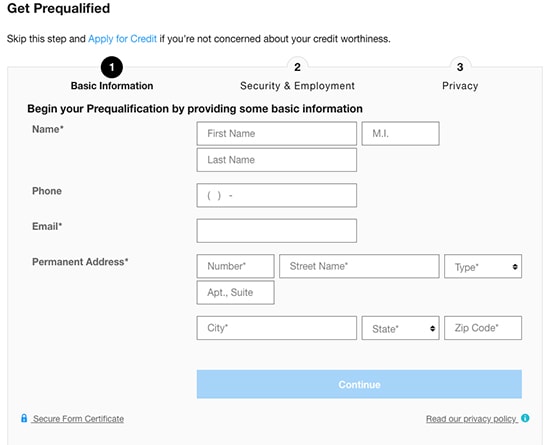Select step 3 circle above Privacy
Screen dimensions: 550x445
coord(460,67)
